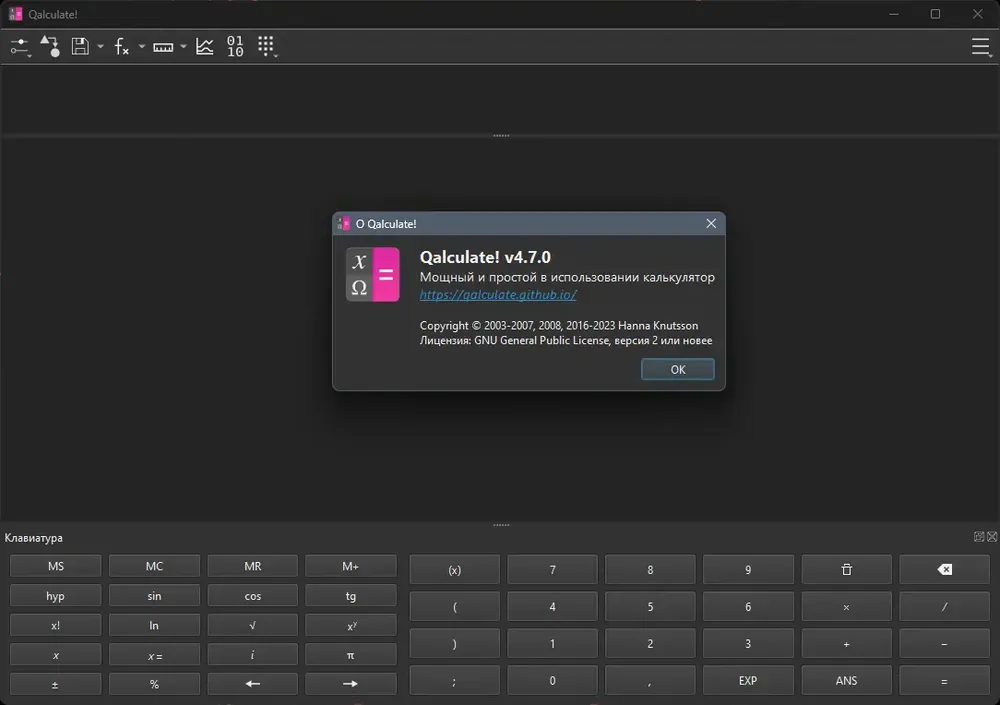Screen dimensions: 1000x705
Task: Click the (x) smart parentheses key
Action: pyautogui.click(x=455, y=570)
